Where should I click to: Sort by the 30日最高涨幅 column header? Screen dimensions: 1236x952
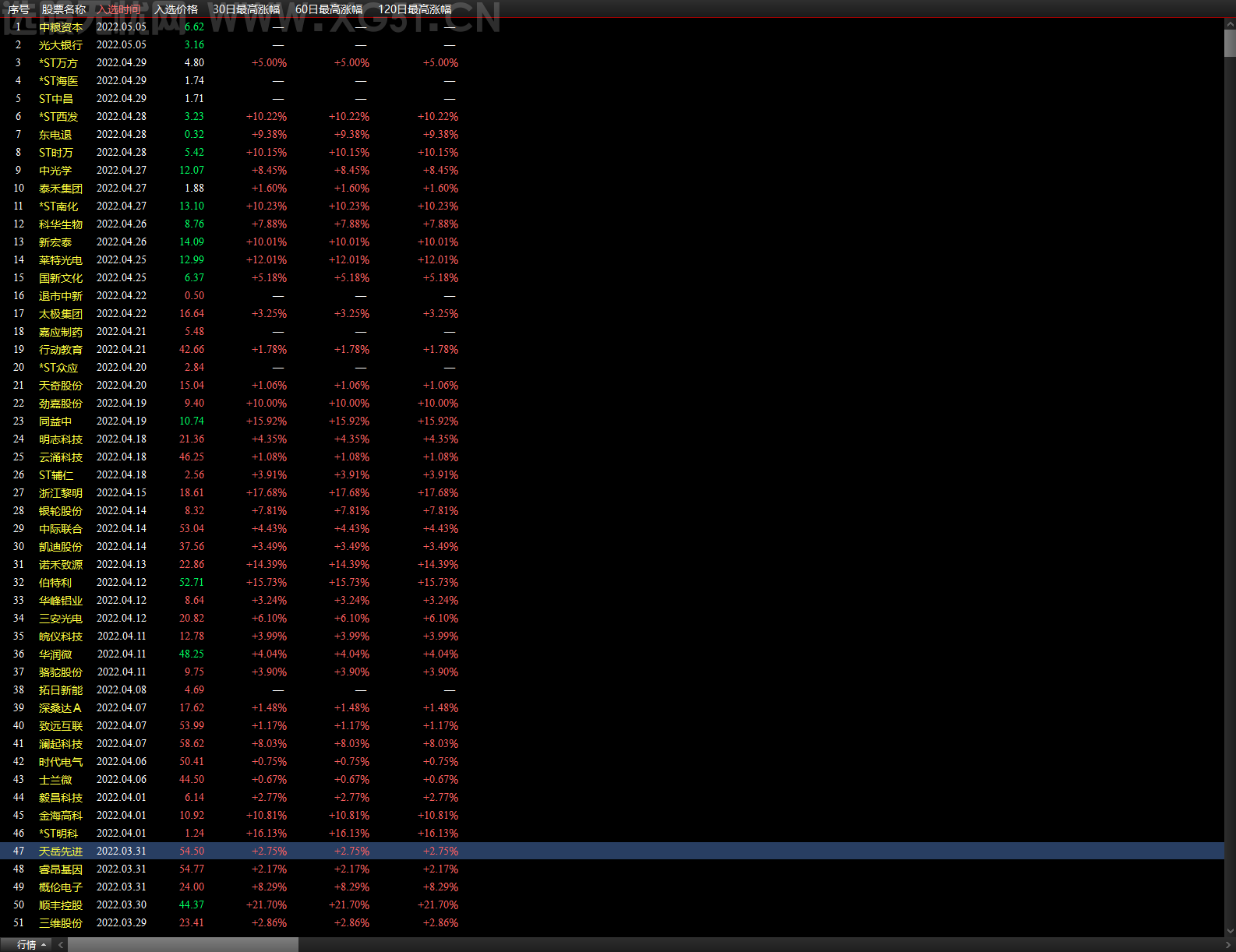click(x=246, y=9)
